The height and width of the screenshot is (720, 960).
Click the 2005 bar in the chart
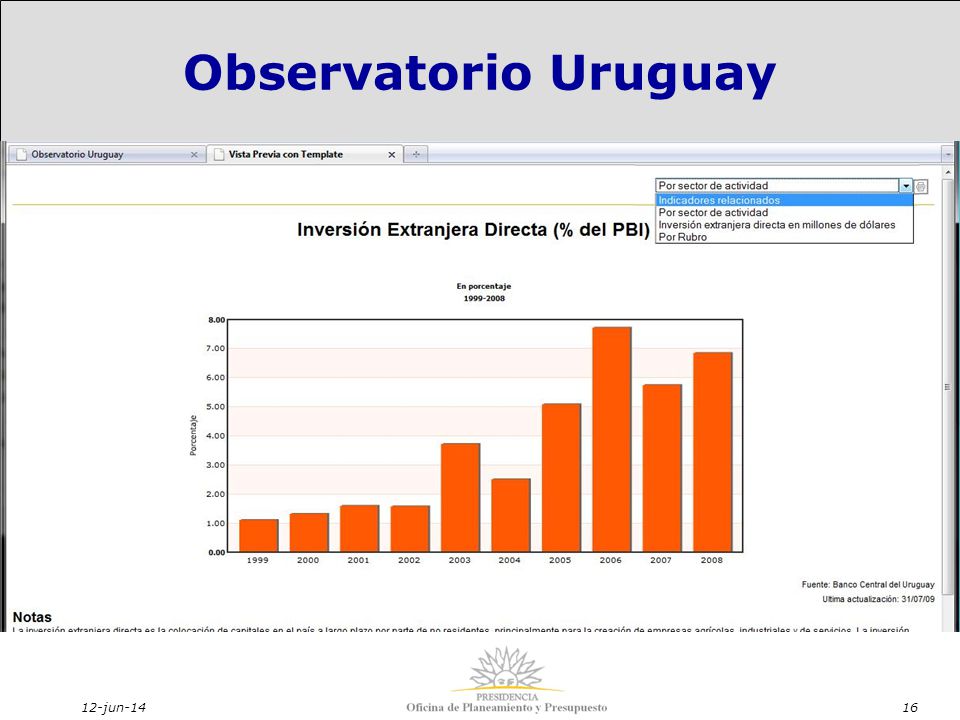click(561, 478)
